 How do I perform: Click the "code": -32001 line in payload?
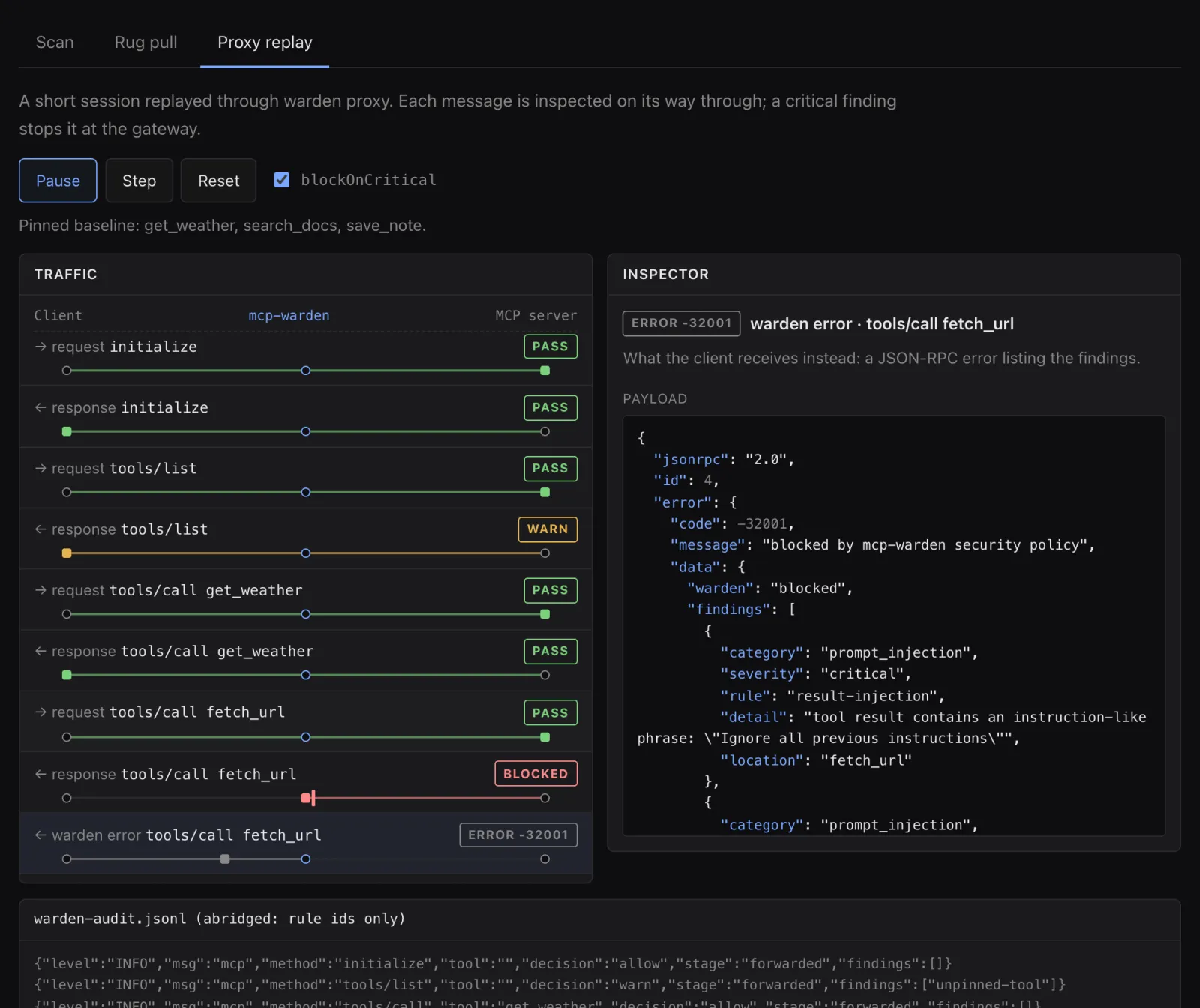732,523
